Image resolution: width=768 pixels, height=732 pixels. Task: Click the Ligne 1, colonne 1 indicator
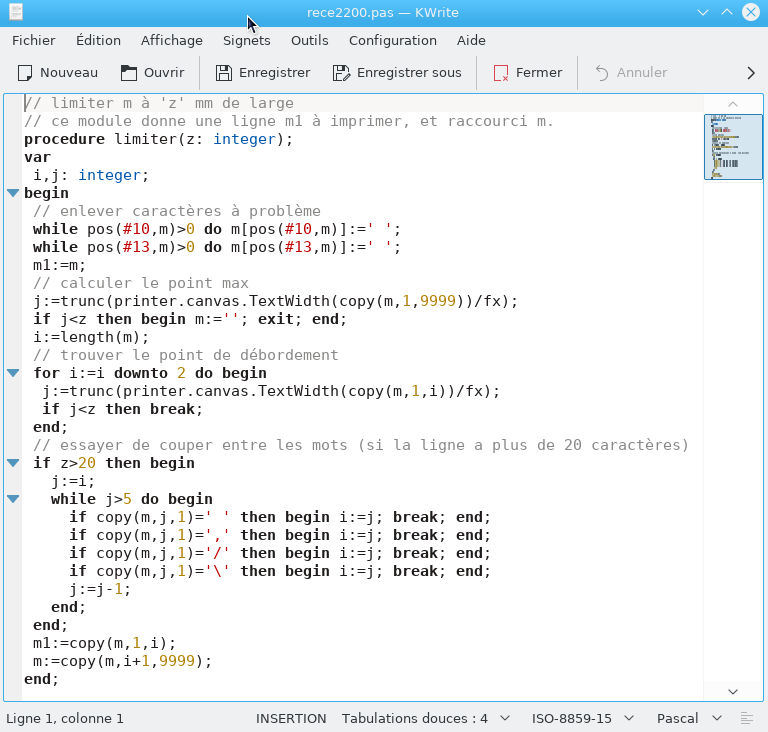(65, 718)
